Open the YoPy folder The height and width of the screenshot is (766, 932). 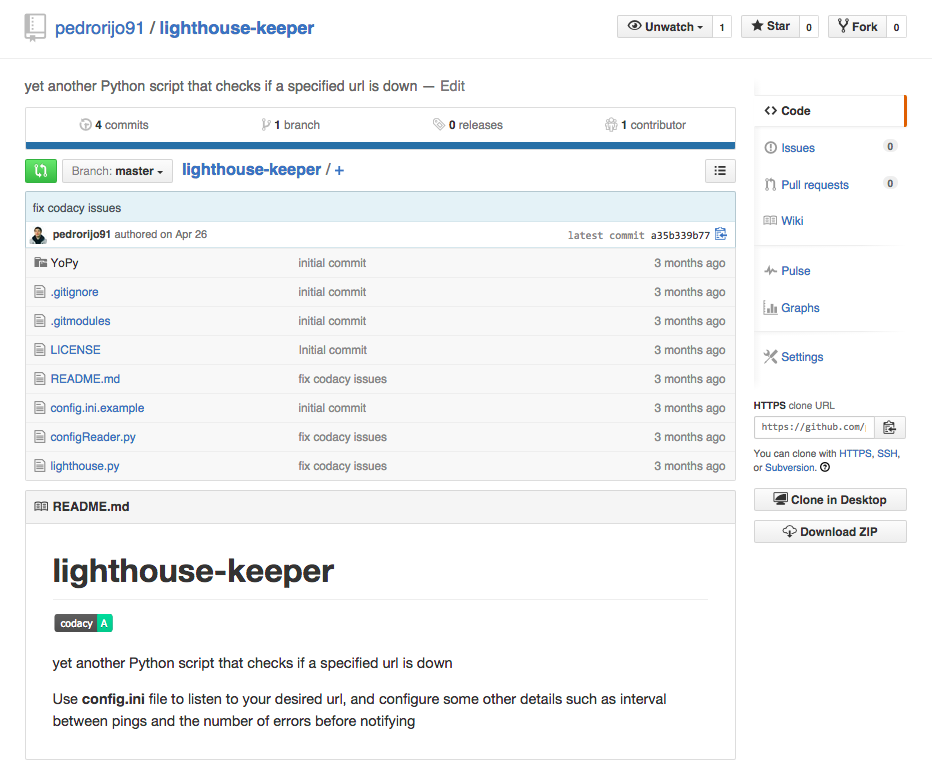(64, 263)
